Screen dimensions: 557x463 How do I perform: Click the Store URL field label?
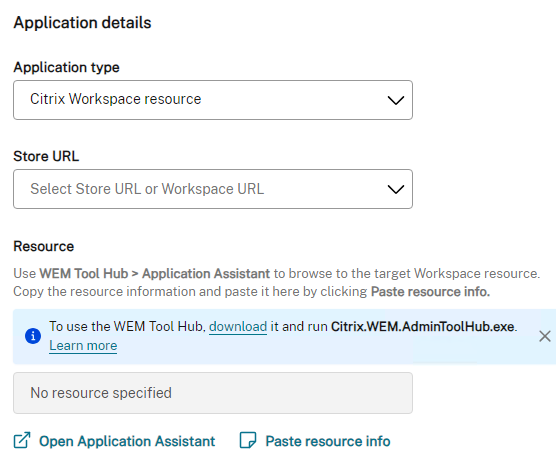tap(46, 156)
